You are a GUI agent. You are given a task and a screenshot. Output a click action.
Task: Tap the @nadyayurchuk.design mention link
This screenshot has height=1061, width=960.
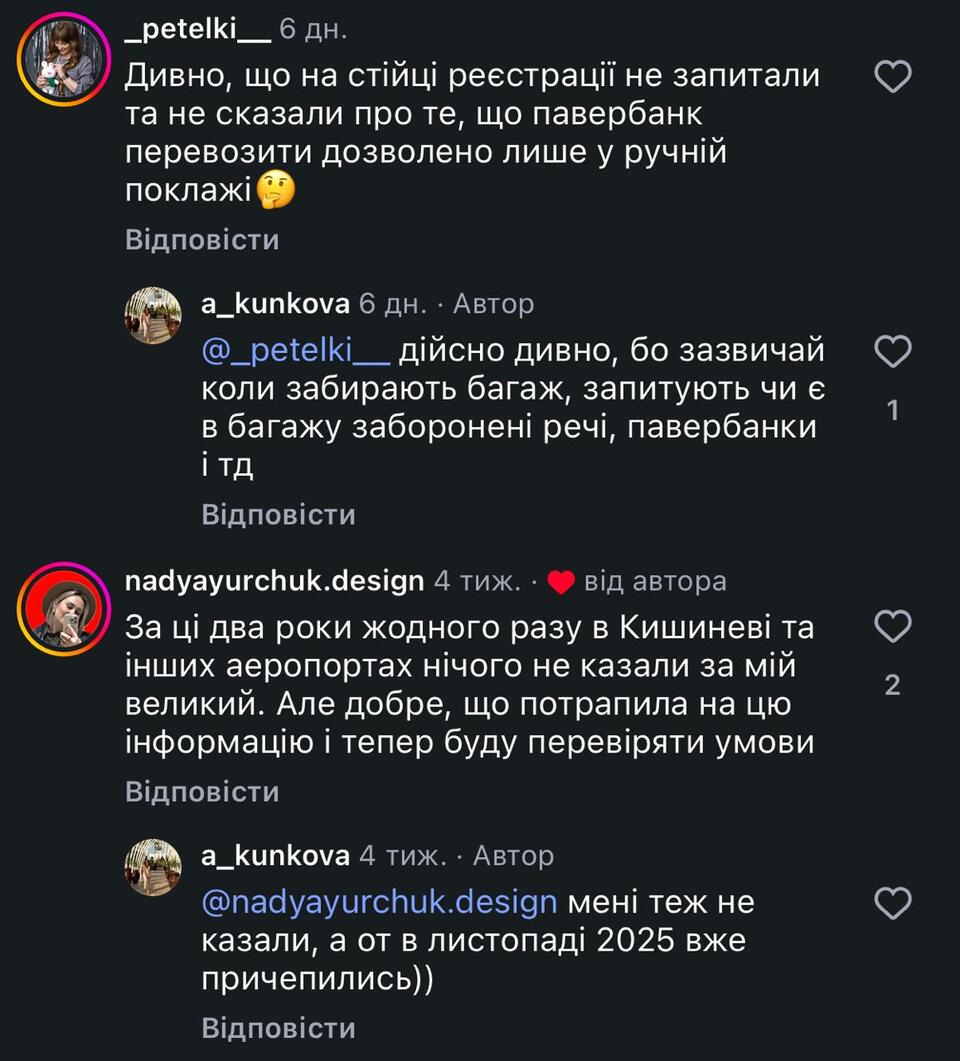click(x=379, y=903)
